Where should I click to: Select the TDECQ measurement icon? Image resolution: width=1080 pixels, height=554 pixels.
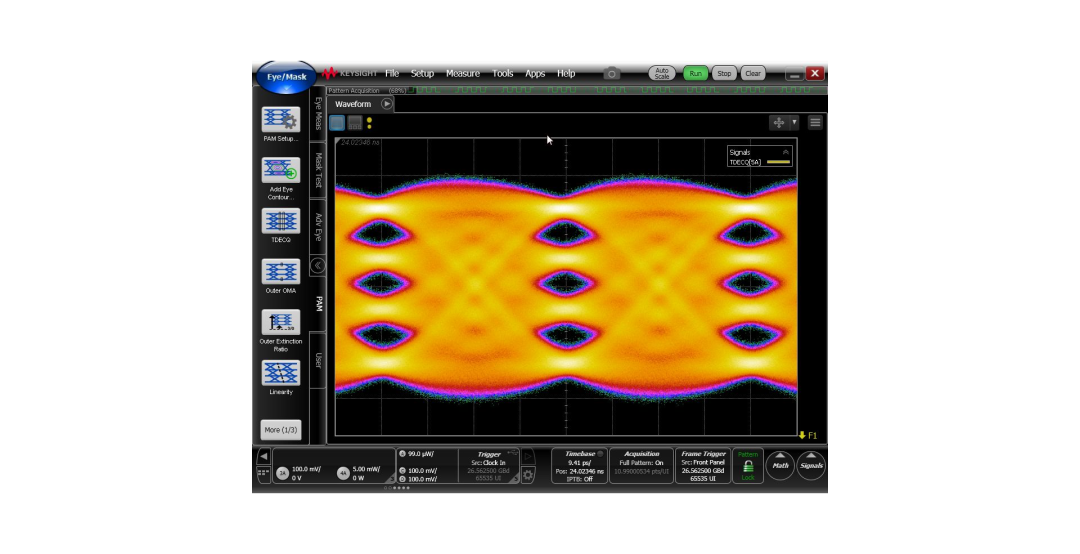[280, 221]
